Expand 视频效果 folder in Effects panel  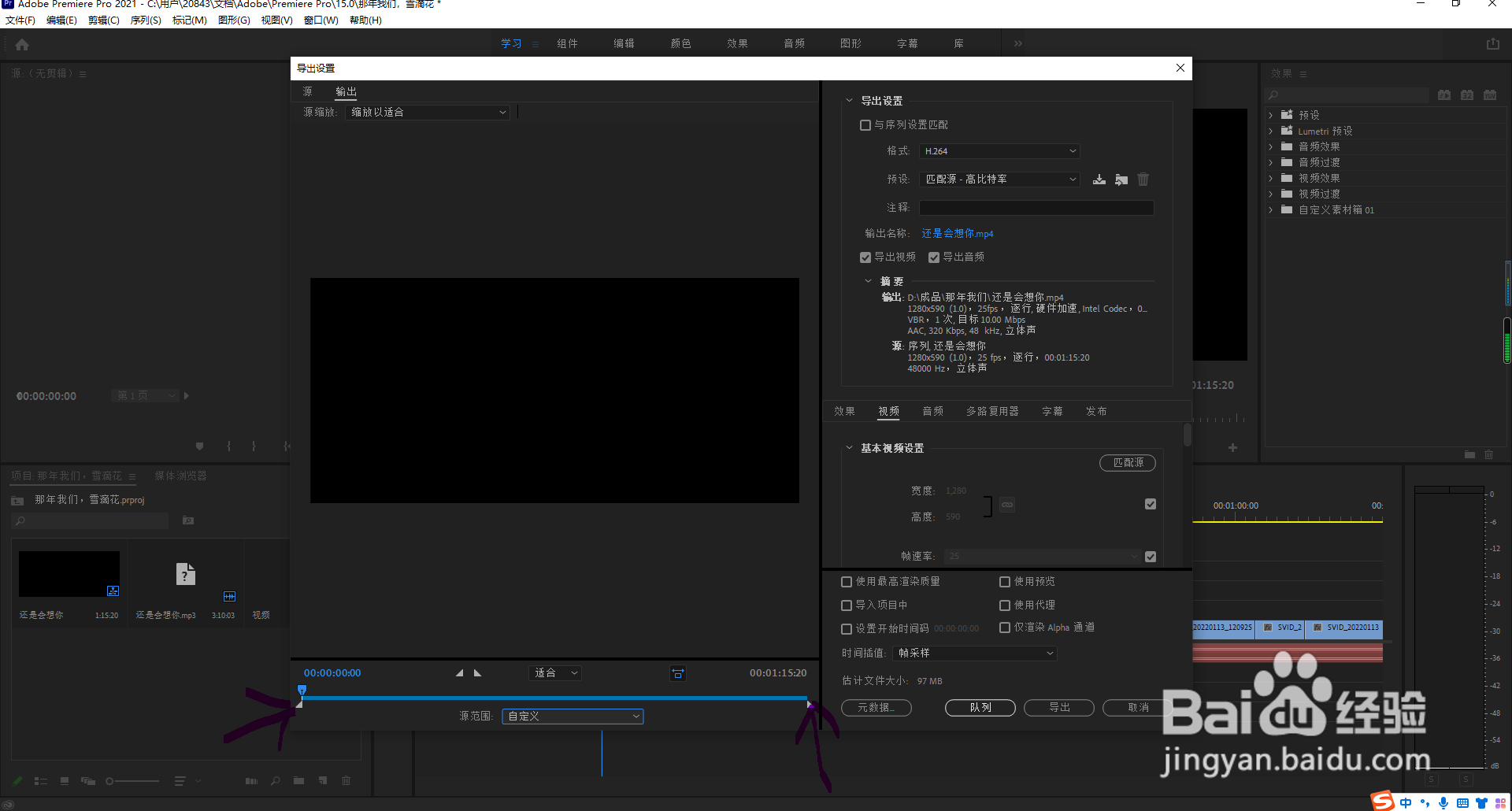(x=1270, y=179)
